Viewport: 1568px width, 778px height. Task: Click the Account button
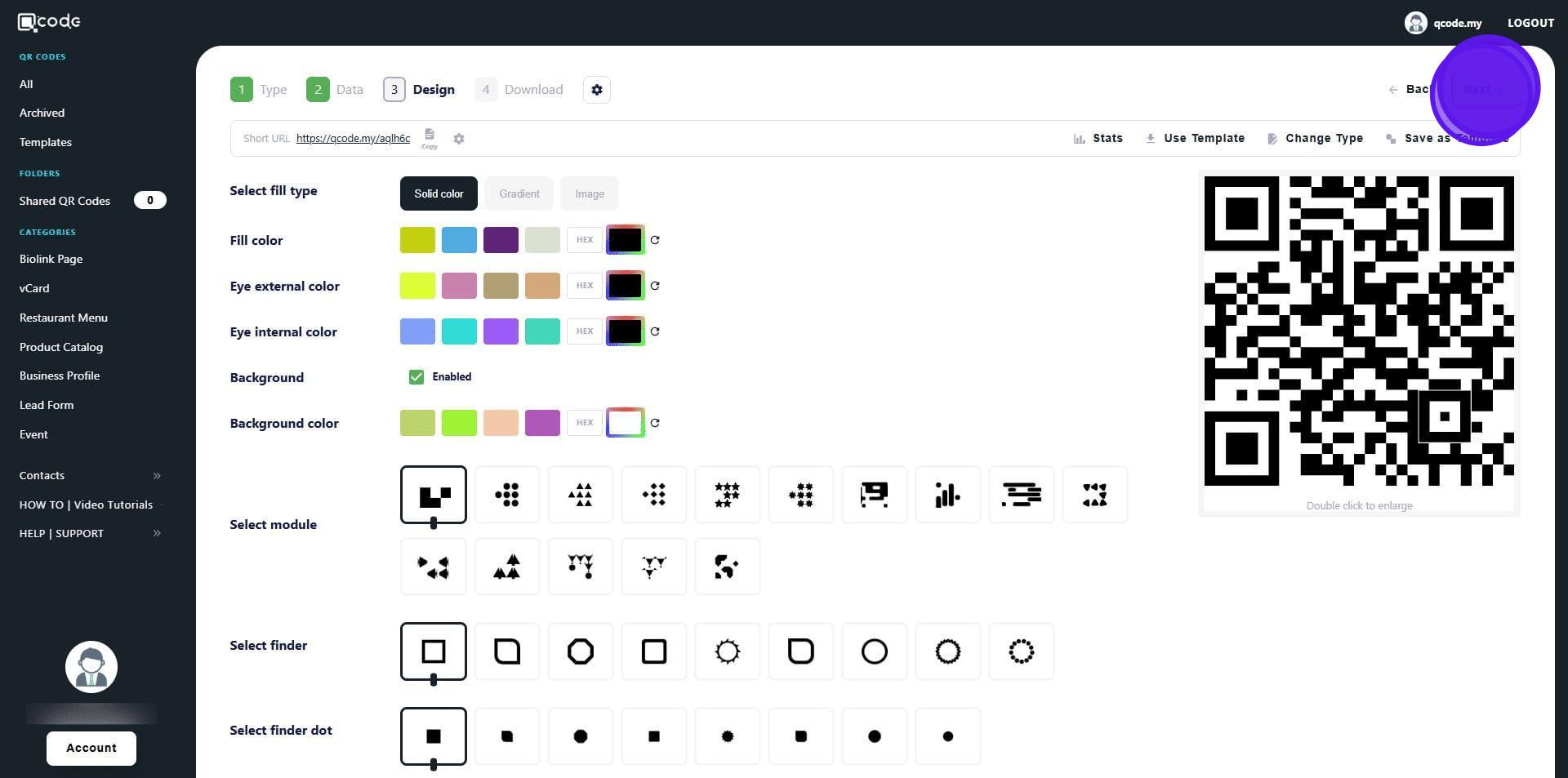(91, 748)
